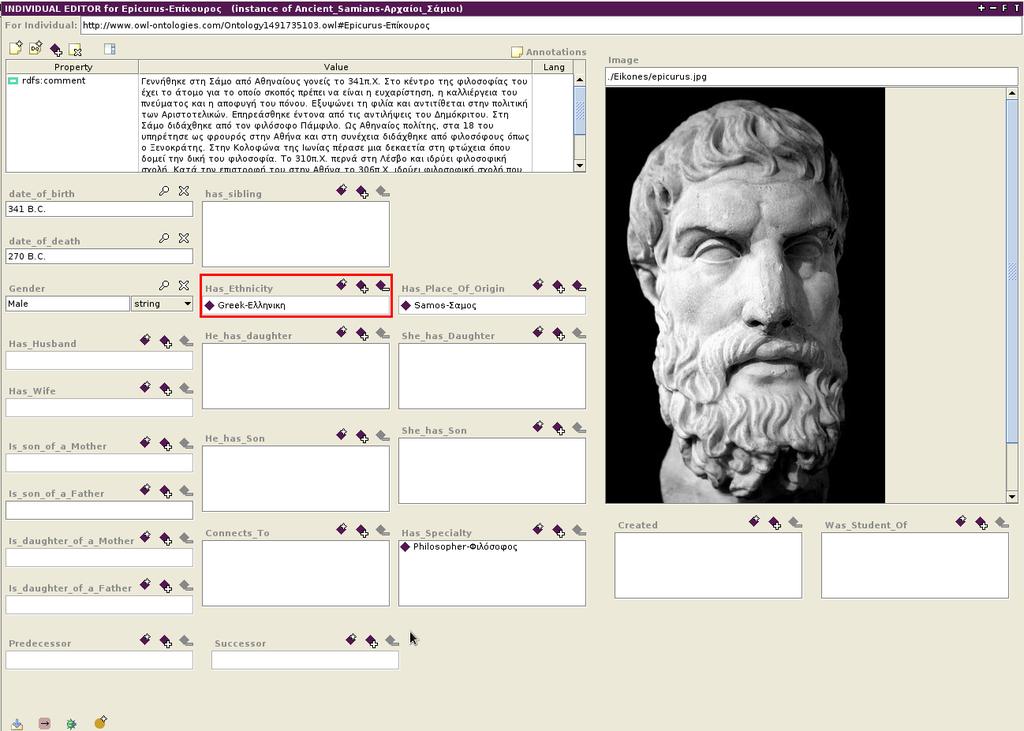Create a new instance for Has_Ethnicity
The width and height of the screenshot is (1024, 731).
pos(342,285)
